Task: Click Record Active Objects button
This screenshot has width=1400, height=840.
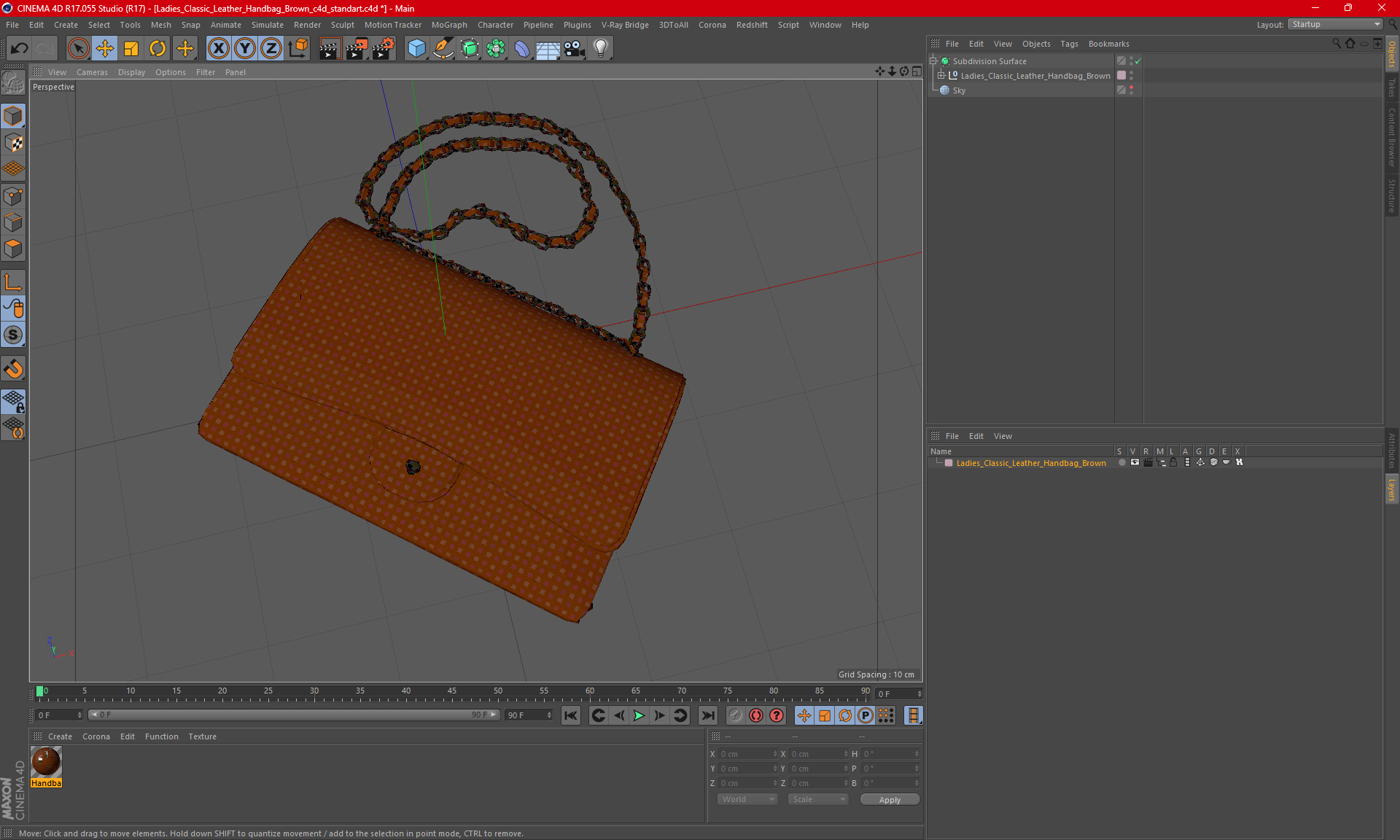Action: coord(735,715)
